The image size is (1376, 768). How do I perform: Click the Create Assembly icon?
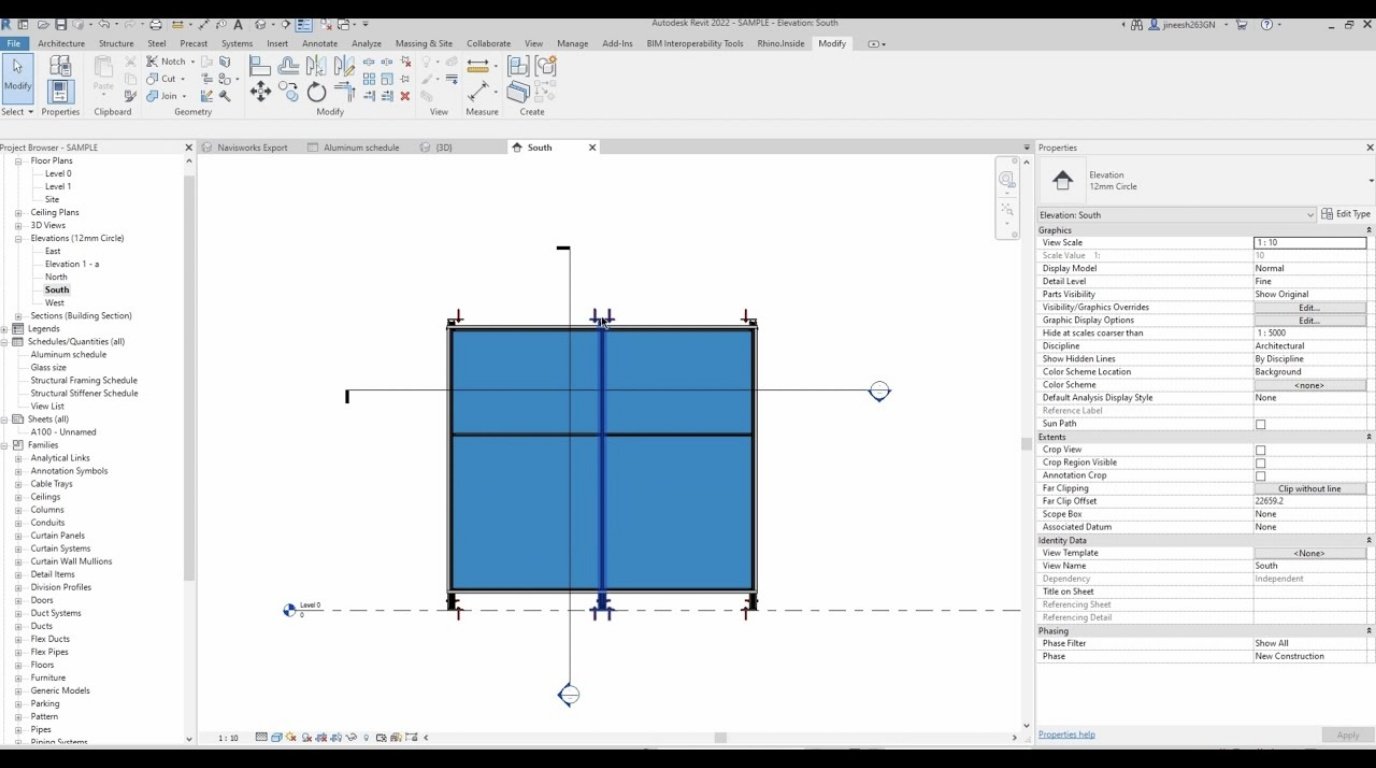(x=518, y=66)
